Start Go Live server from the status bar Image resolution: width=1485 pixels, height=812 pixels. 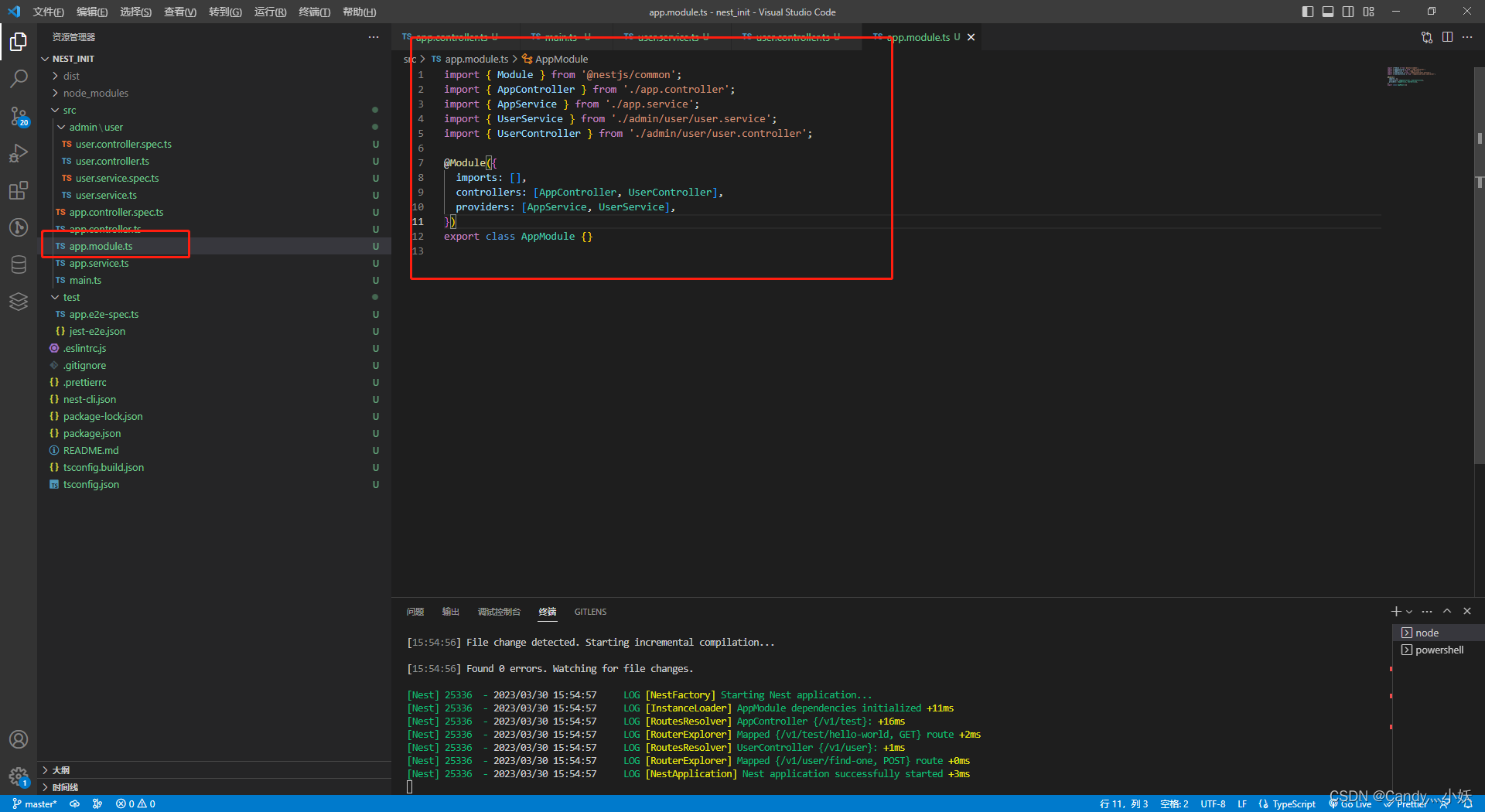click(x=1350, y=803)
